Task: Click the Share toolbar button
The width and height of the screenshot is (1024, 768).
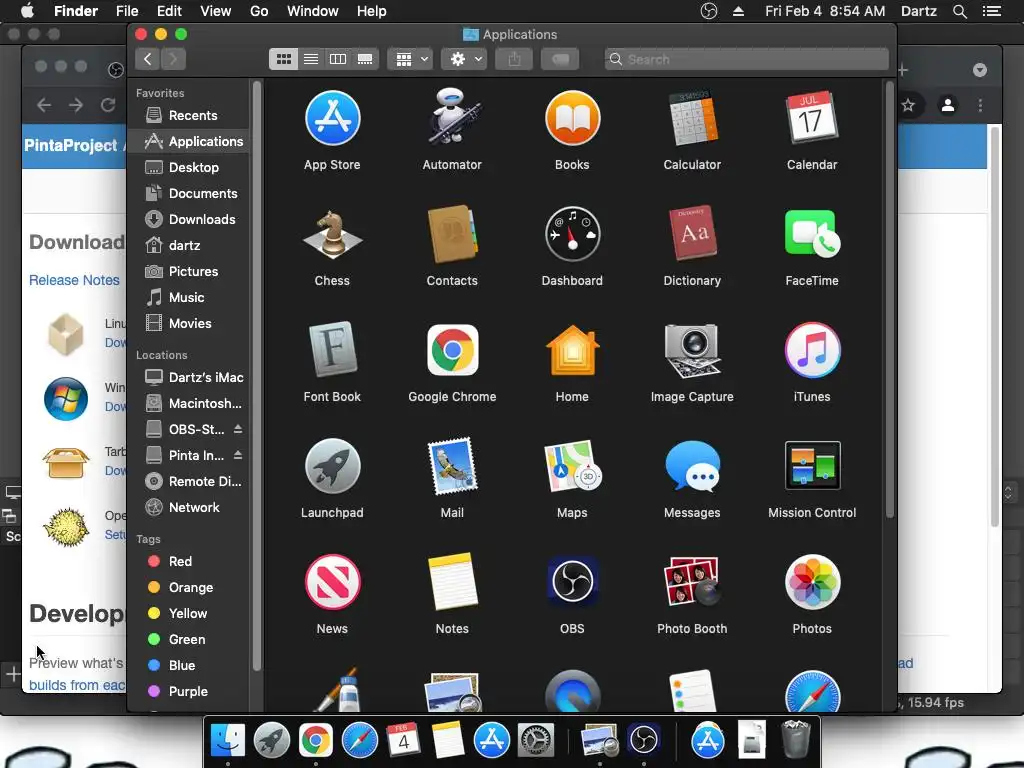Action: [x=515, y=59]
